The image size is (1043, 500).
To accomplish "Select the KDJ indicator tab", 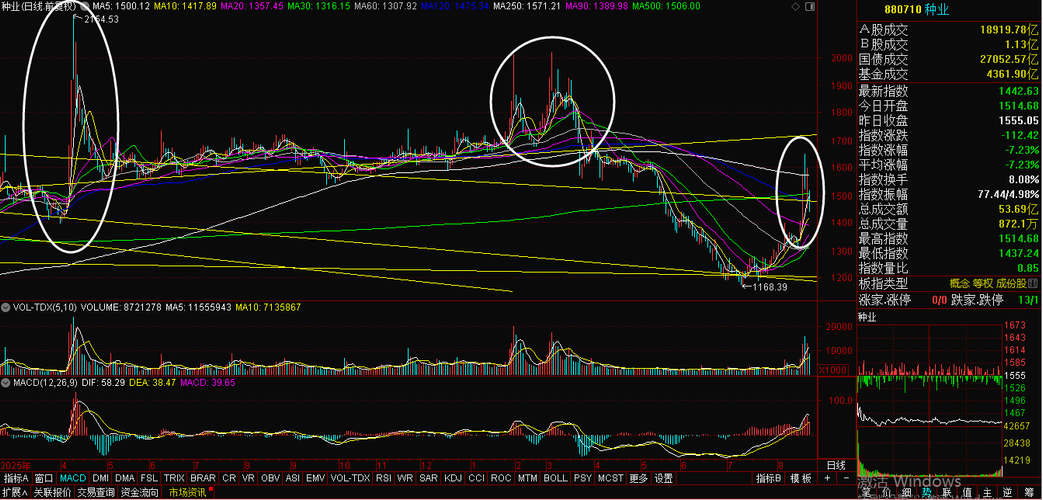I will point(453,478).
